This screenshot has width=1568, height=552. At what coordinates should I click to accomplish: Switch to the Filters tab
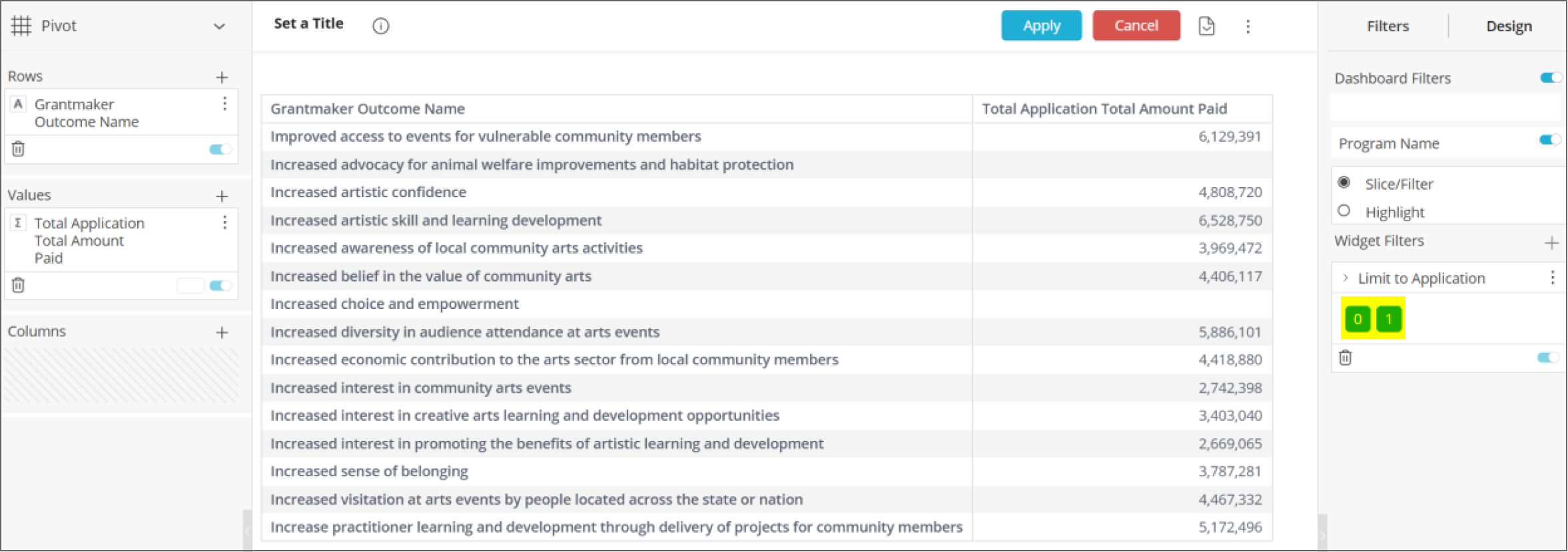point(1387,26)
